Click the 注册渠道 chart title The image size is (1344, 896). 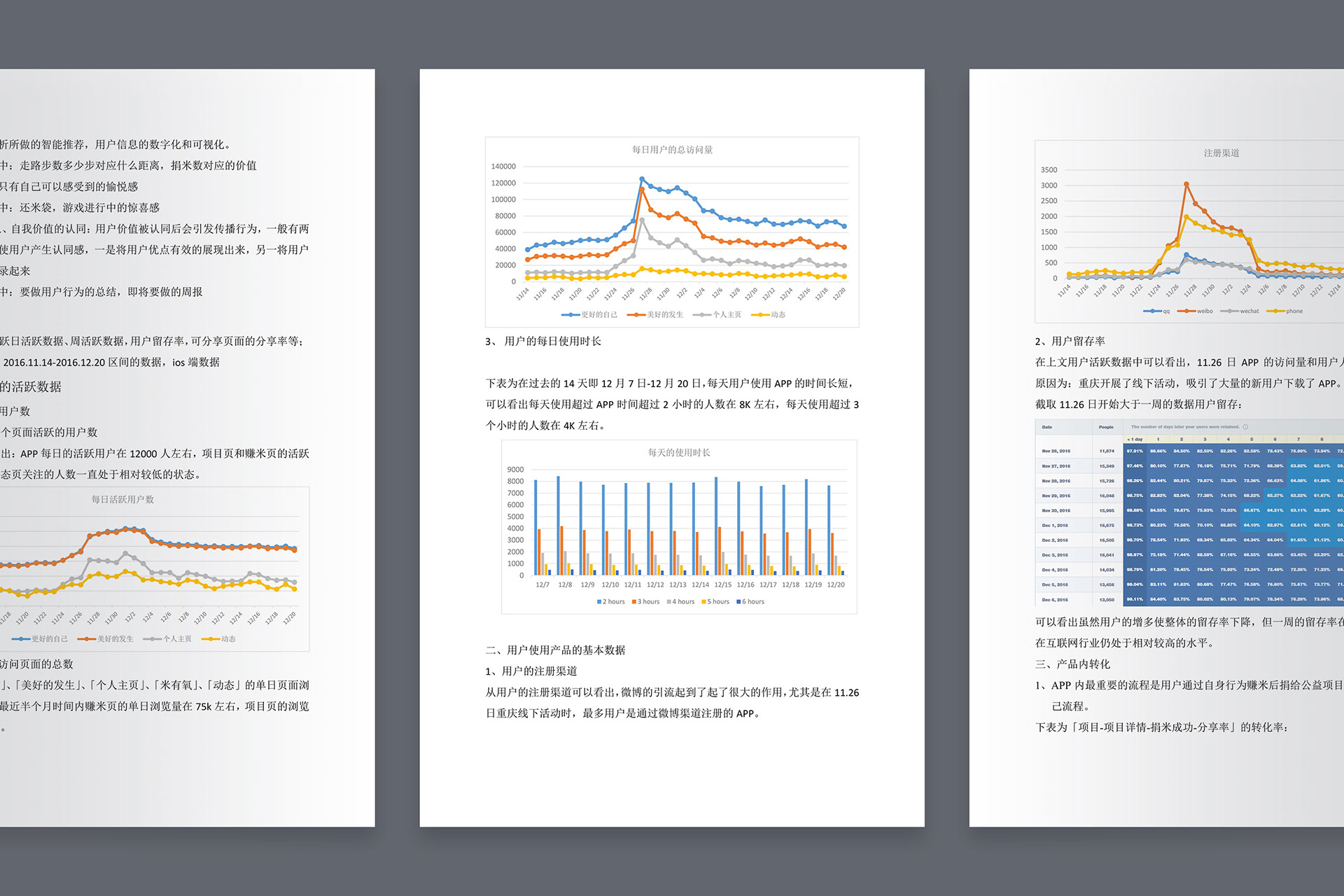1221,153
